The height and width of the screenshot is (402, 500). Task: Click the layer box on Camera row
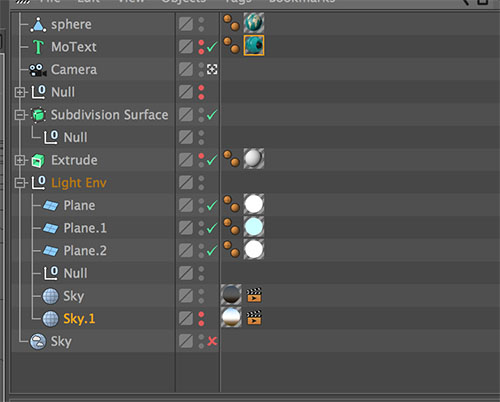coord(186,69)
